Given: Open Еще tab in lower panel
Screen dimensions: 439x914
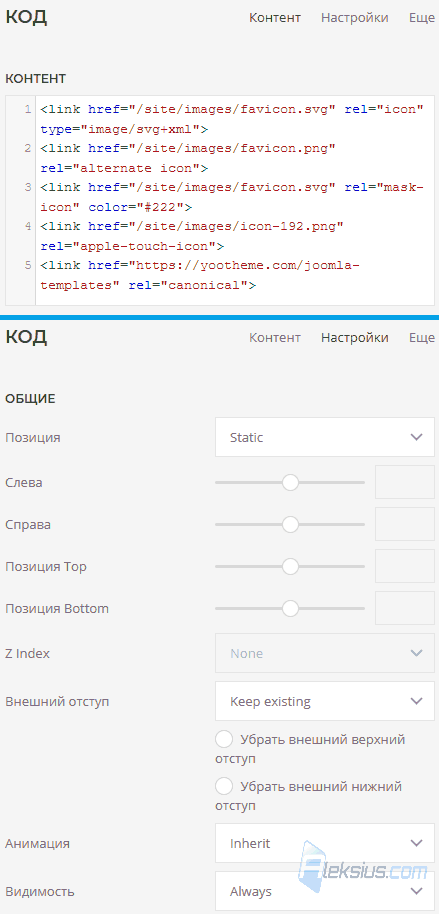Looking at the screenshot, I should (422, 338).
